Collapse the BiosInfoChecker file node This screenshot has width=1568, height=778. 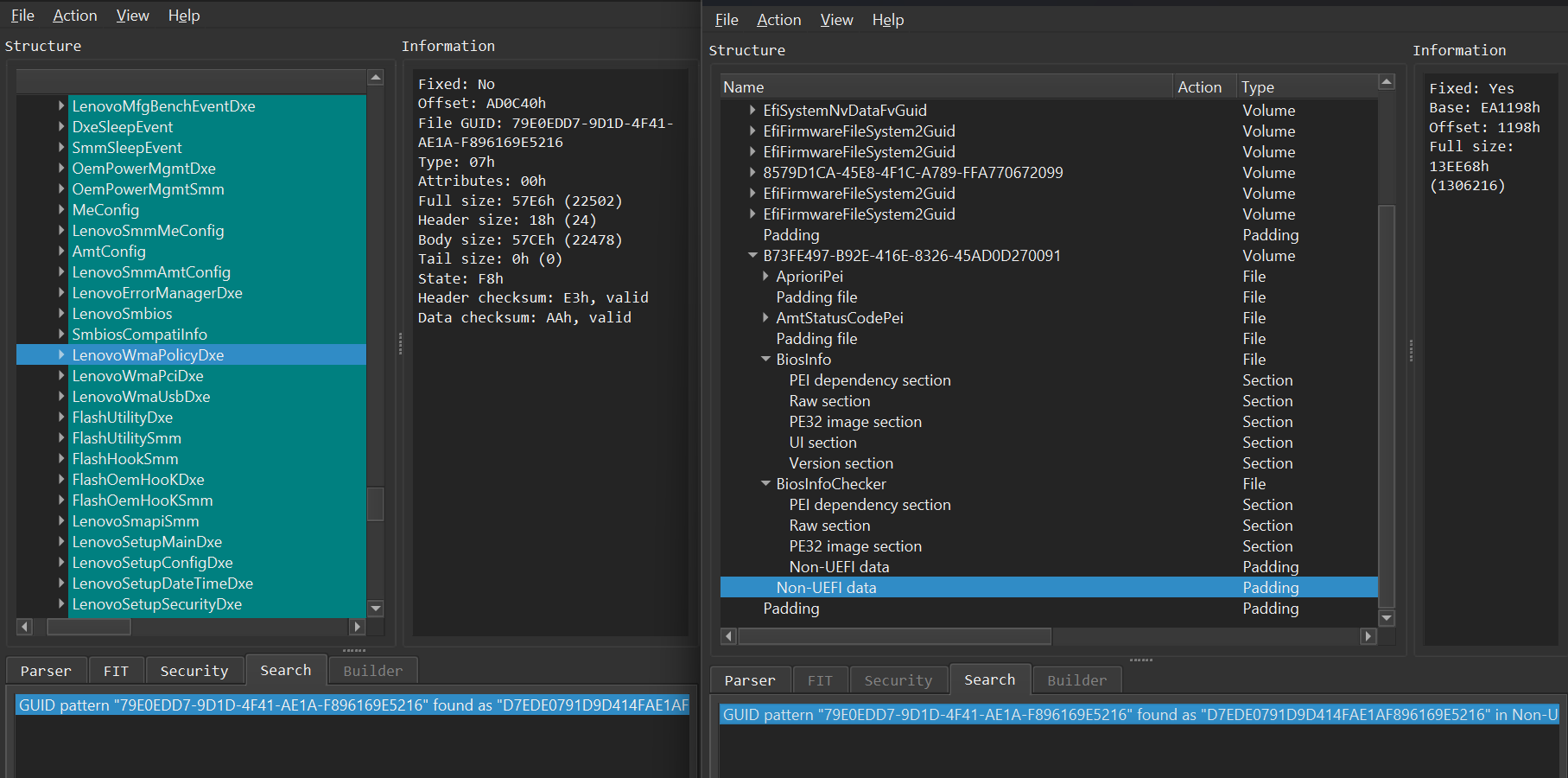(x=765, y=484)
